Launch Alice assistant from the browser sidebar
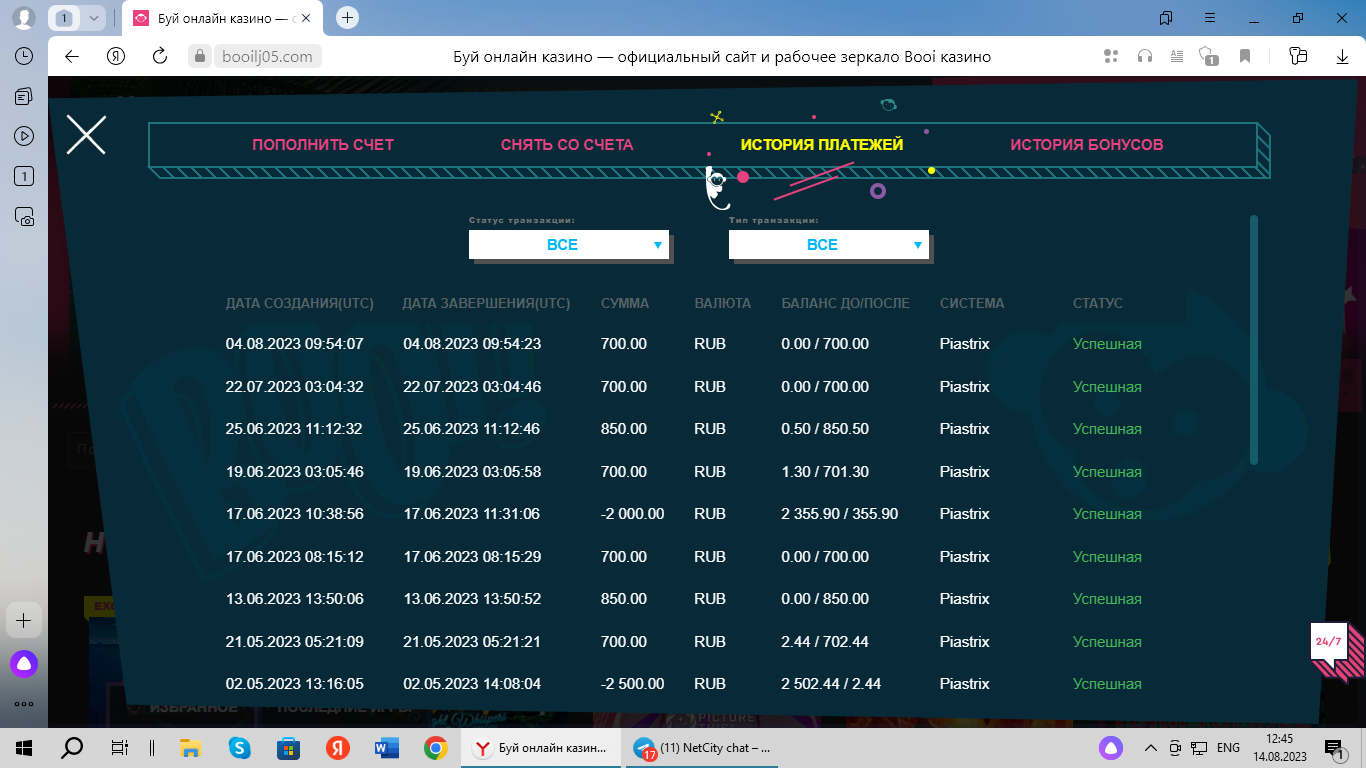The width and height of the screenshot is (1366, 768). (24, 662)
